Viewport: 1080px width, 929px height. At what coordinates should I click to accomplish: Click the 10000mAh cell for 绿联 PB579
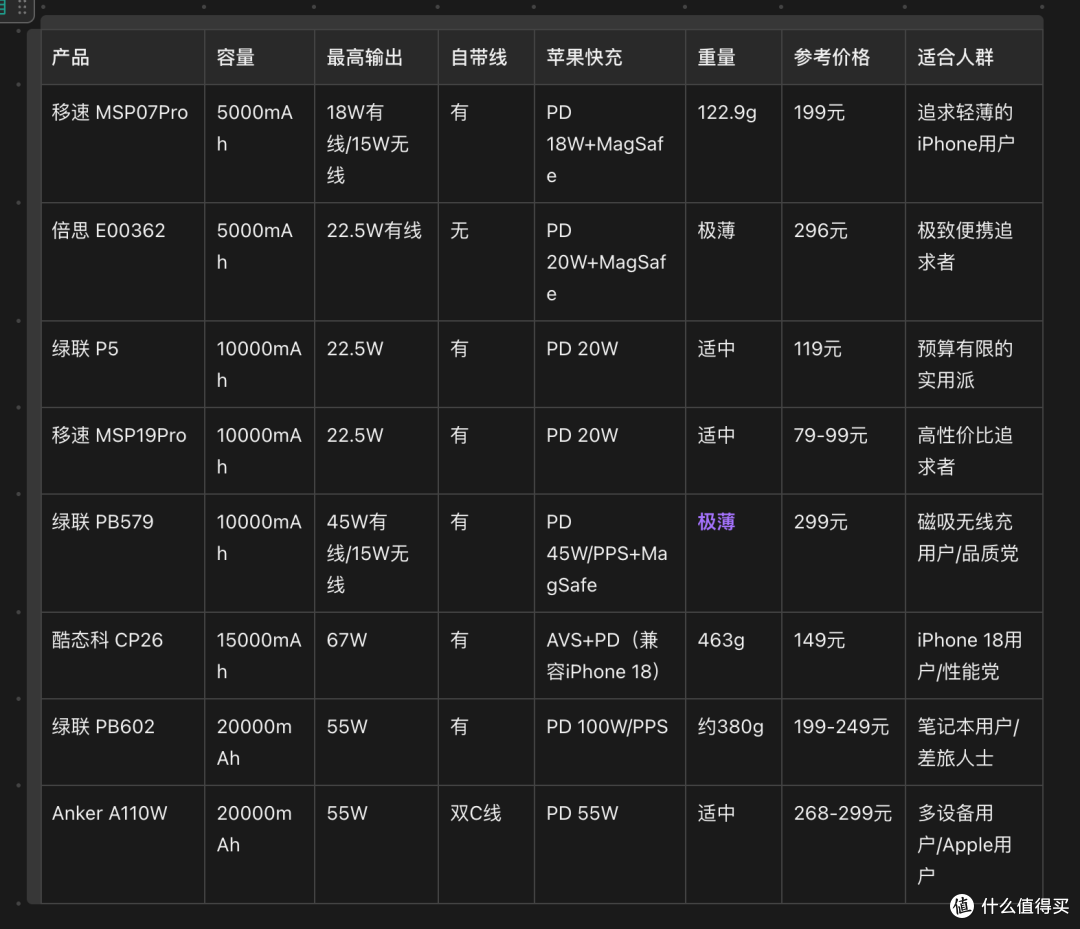coord(260,554)
